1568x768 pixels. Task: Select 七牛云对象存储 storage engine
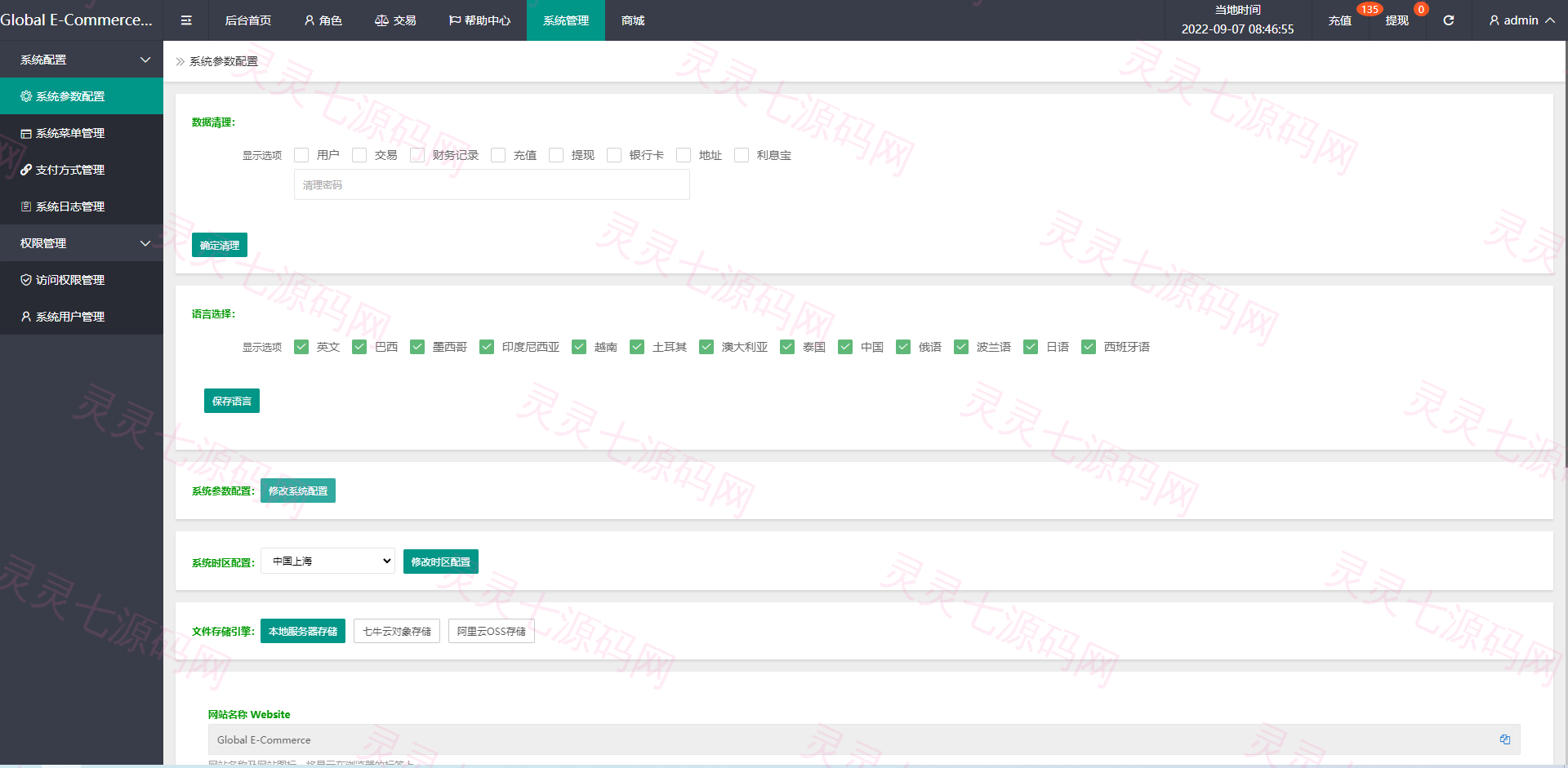click(397, 631)
